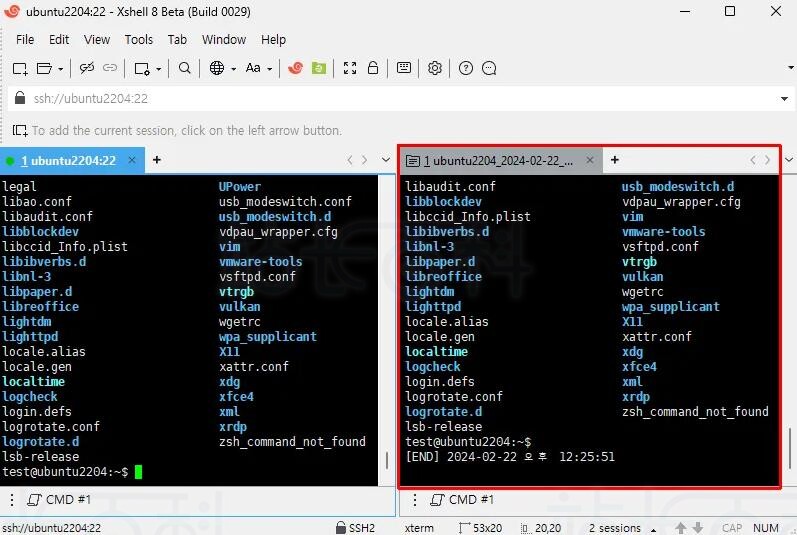Expand the address bar history dropdown

coord(784,99)
